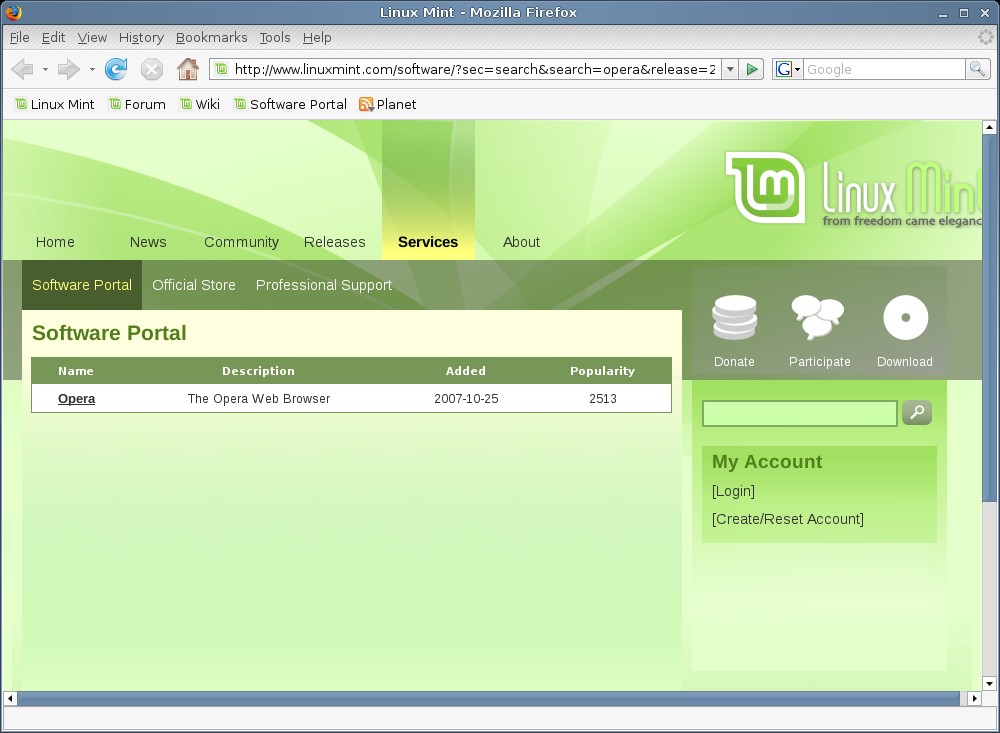Click the vertical scrollbar thumb
The image size is (1000, 733).
[989, 317]
